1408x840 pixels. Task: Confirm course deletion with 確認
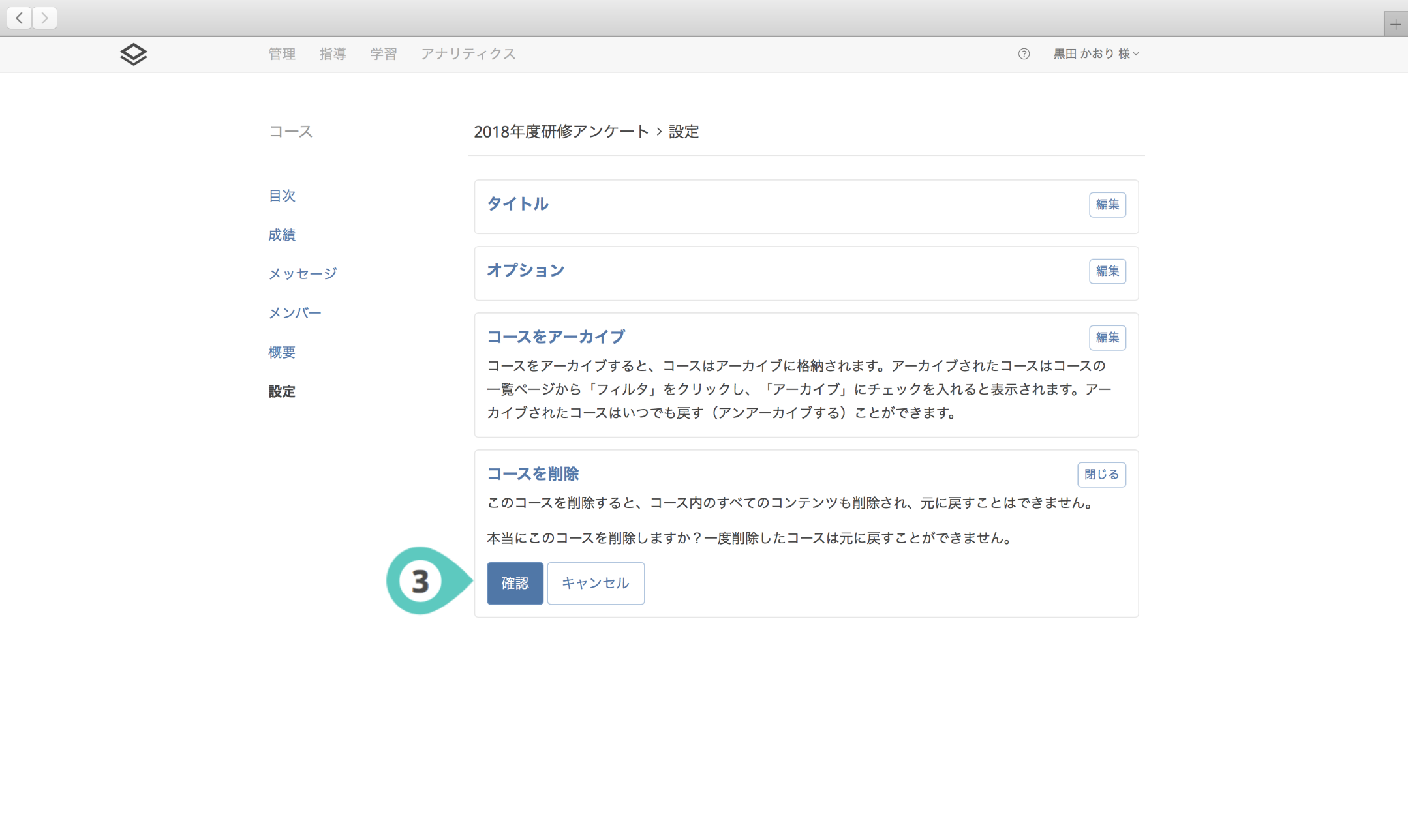click(515, 583)
